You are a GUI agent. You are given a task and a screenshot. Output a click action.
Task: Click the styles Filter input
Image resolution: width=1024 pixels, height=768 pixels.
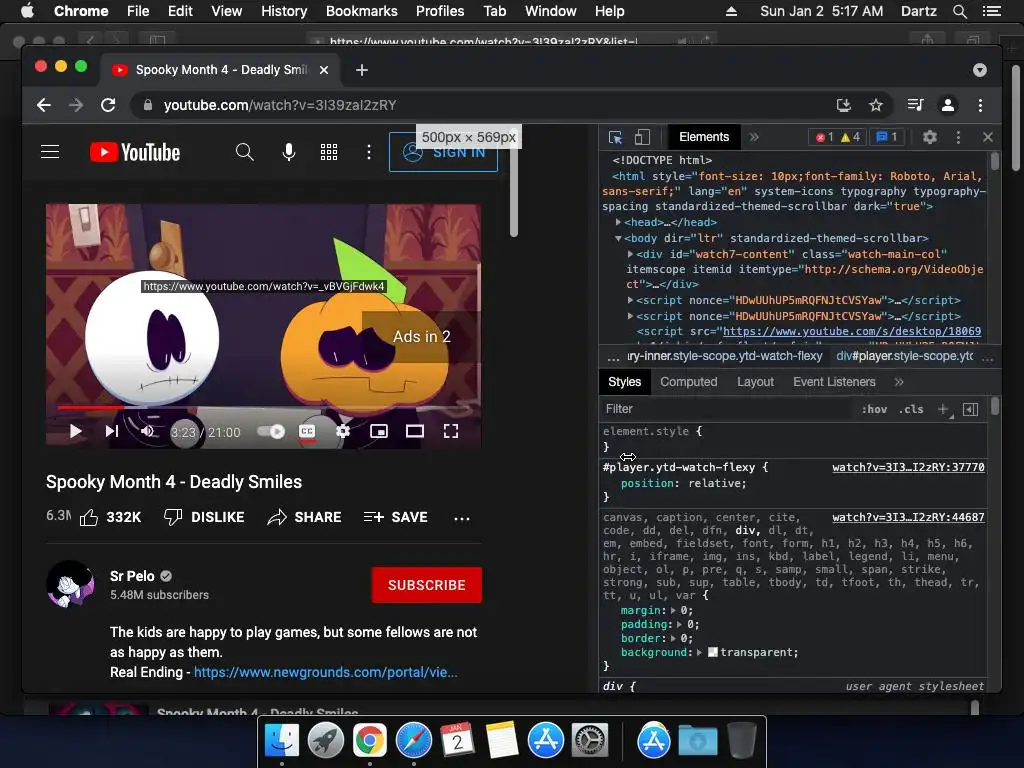click(x=725, y=409)
